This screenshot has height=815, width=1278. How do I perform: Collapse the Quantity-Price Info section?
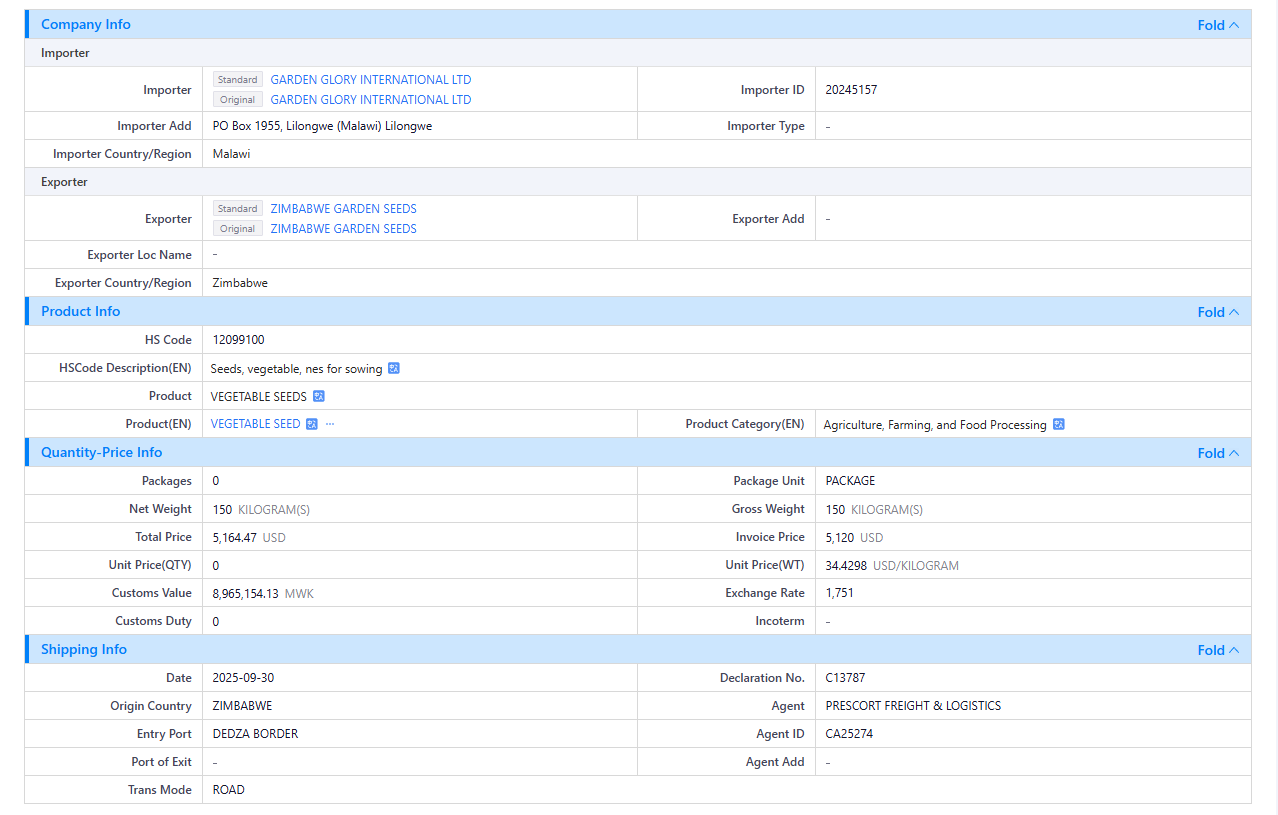[x=1218, y=453]
